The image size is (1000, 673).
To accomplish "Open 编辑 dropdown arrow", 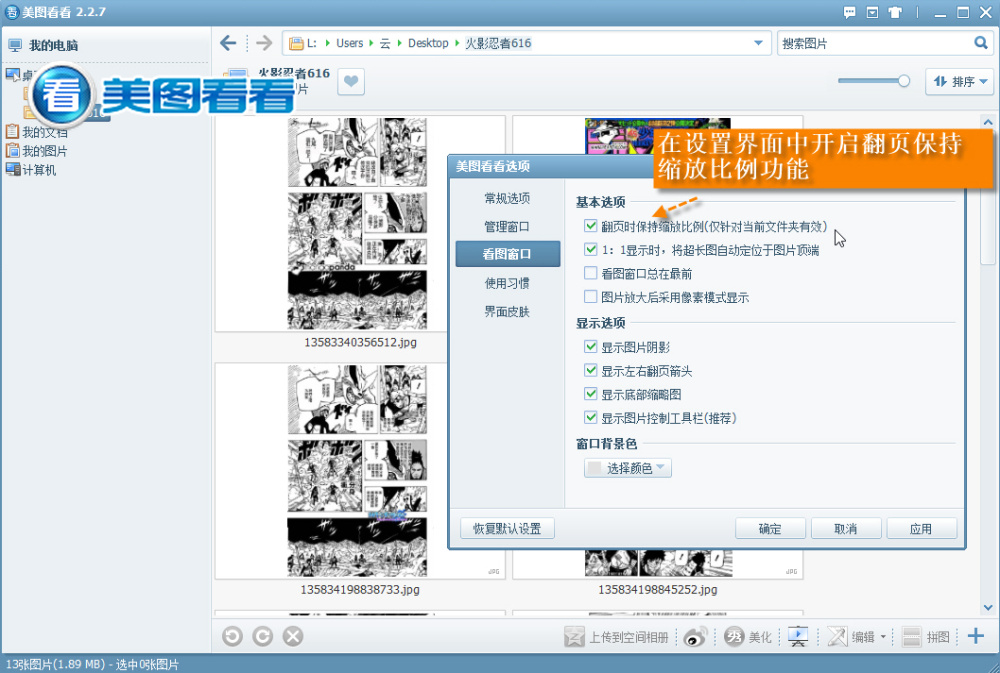I will [x=883, y=637].
